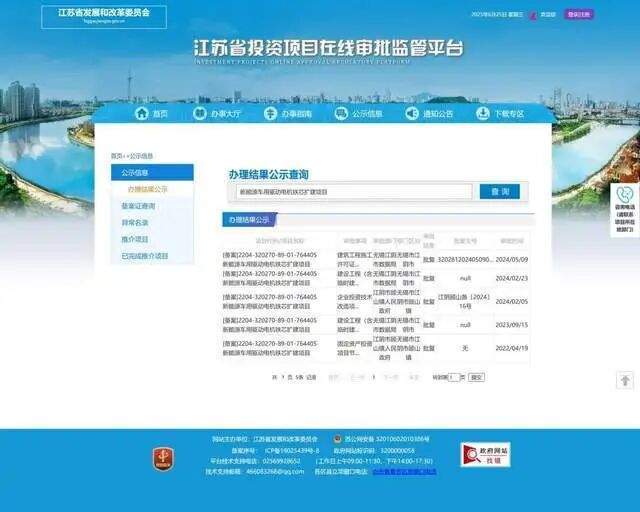Click the scroll-to-top arrow icon
This screenshot has width=640, height=512.
click(x=625, y=380)
